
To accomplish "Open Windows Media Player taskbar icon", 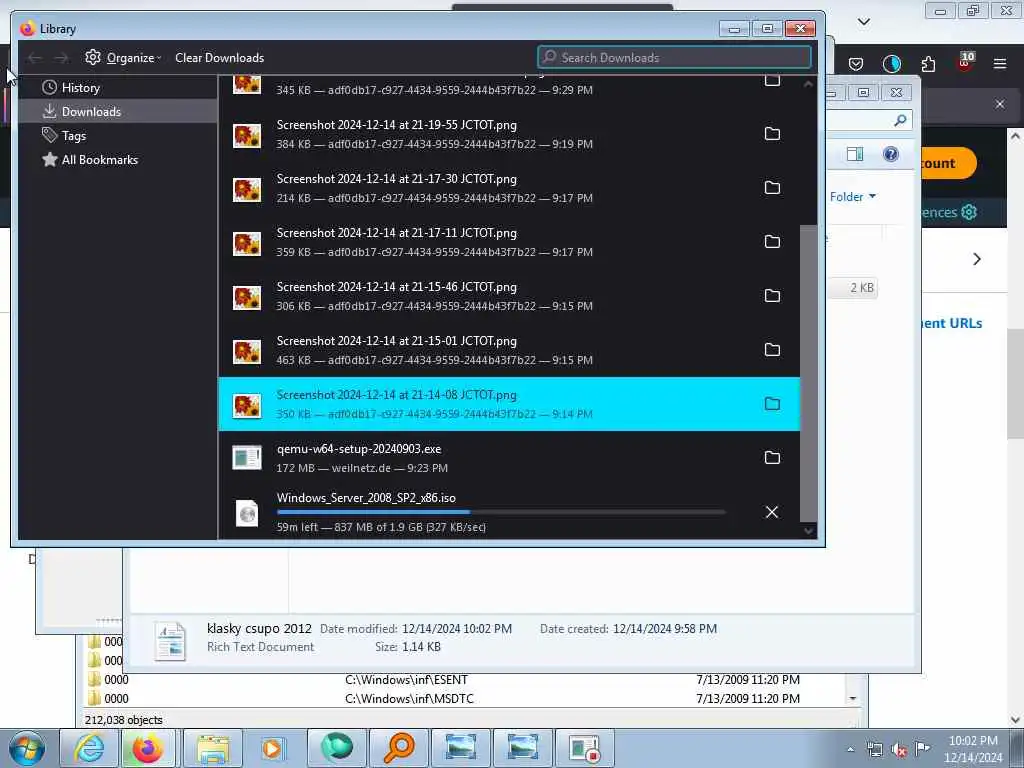I will coord(273,748).
